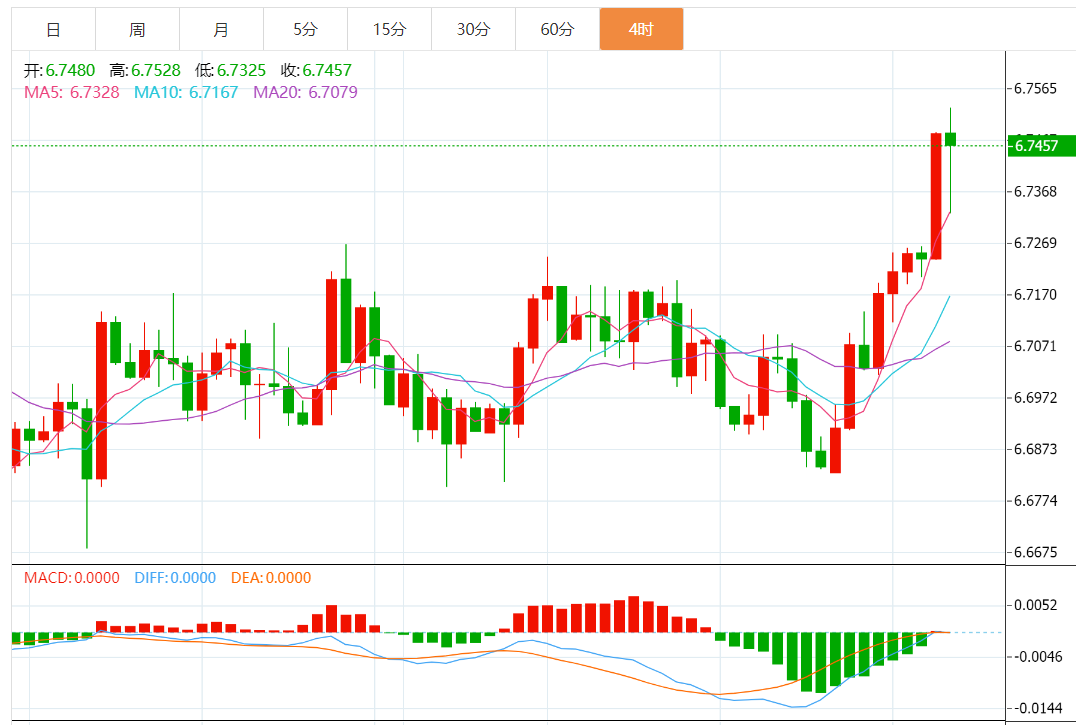
Task: Click the green current price tag 6.7457
Action: tap(1041, 145)
